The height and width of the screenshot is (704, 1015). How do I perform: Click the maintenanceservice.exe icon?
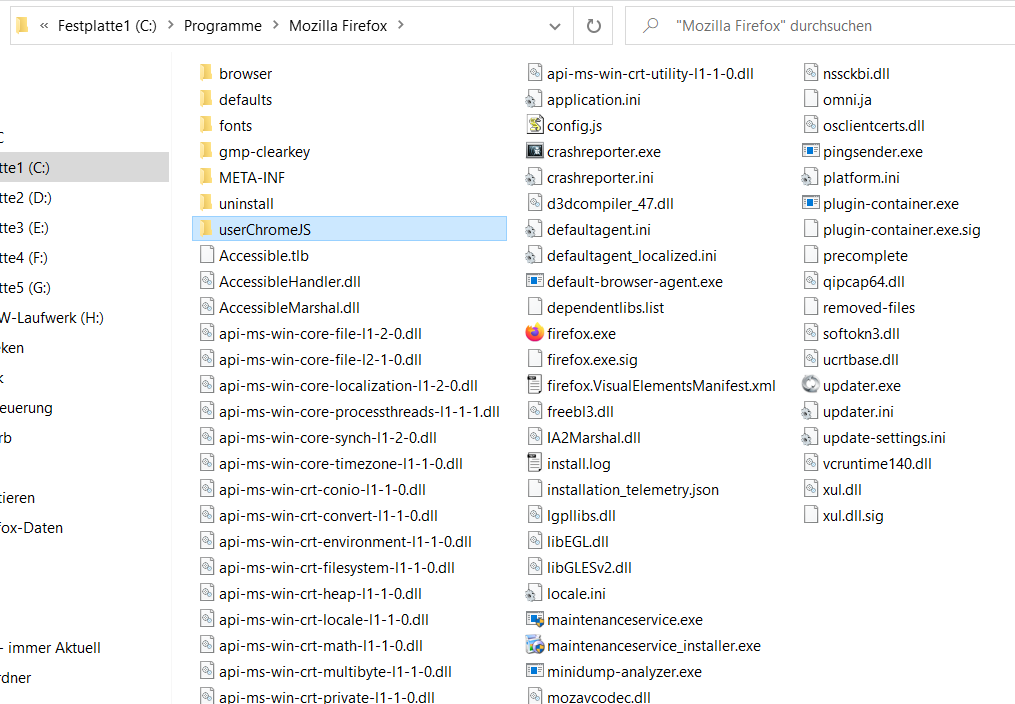coord(535,619)
